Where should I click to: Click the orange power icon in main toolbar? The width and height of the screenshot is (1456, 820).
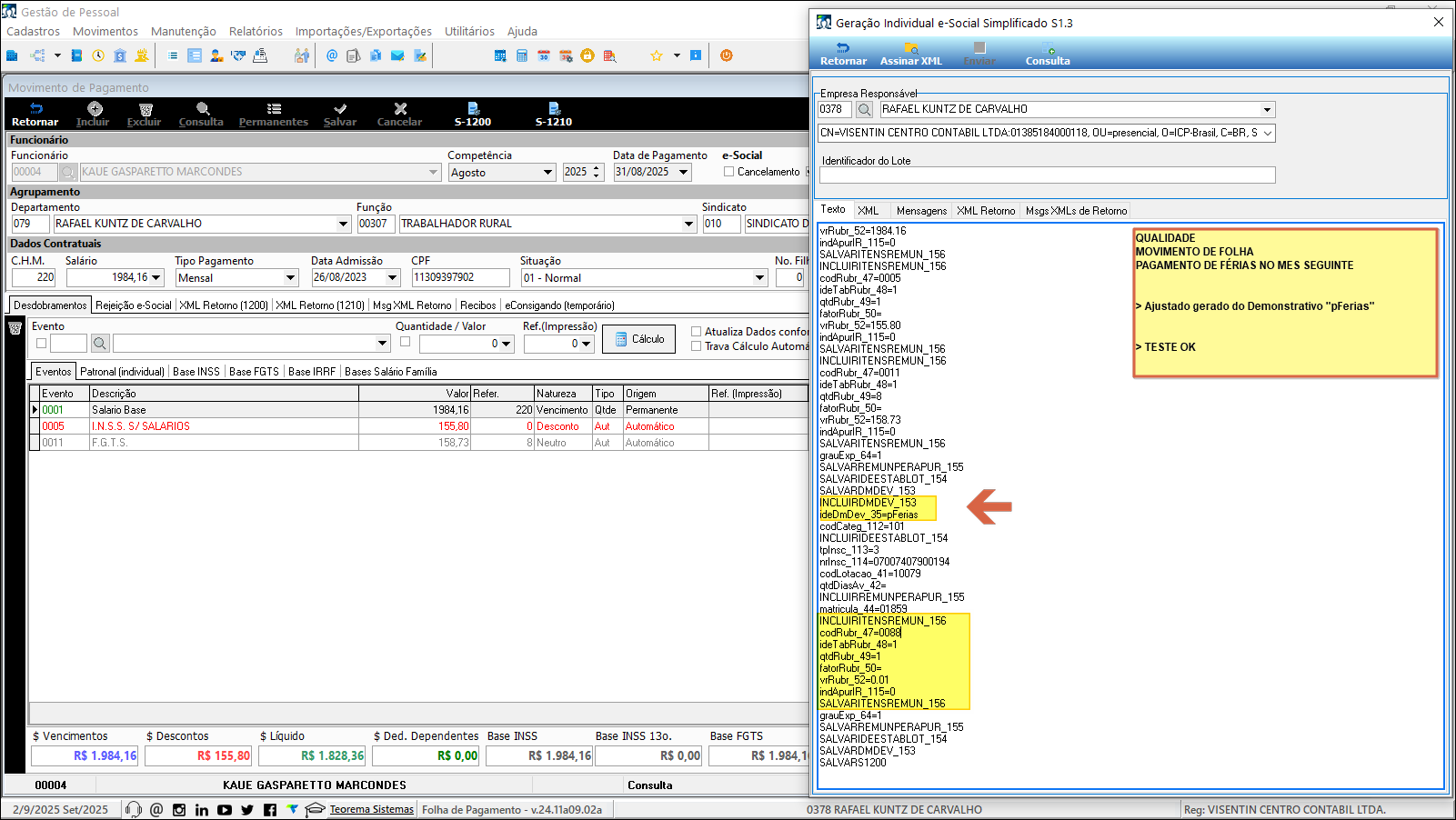[x=726, y=55]
